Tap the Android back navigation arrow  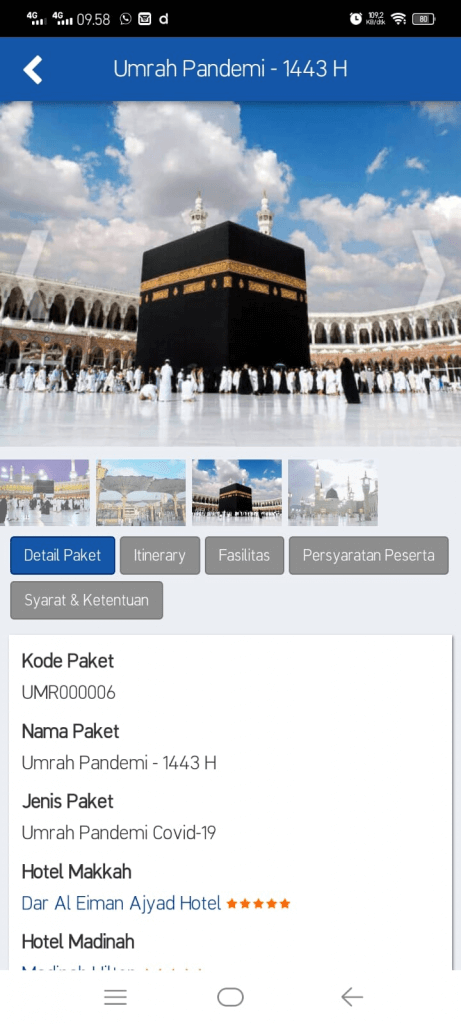pos(351,997)
